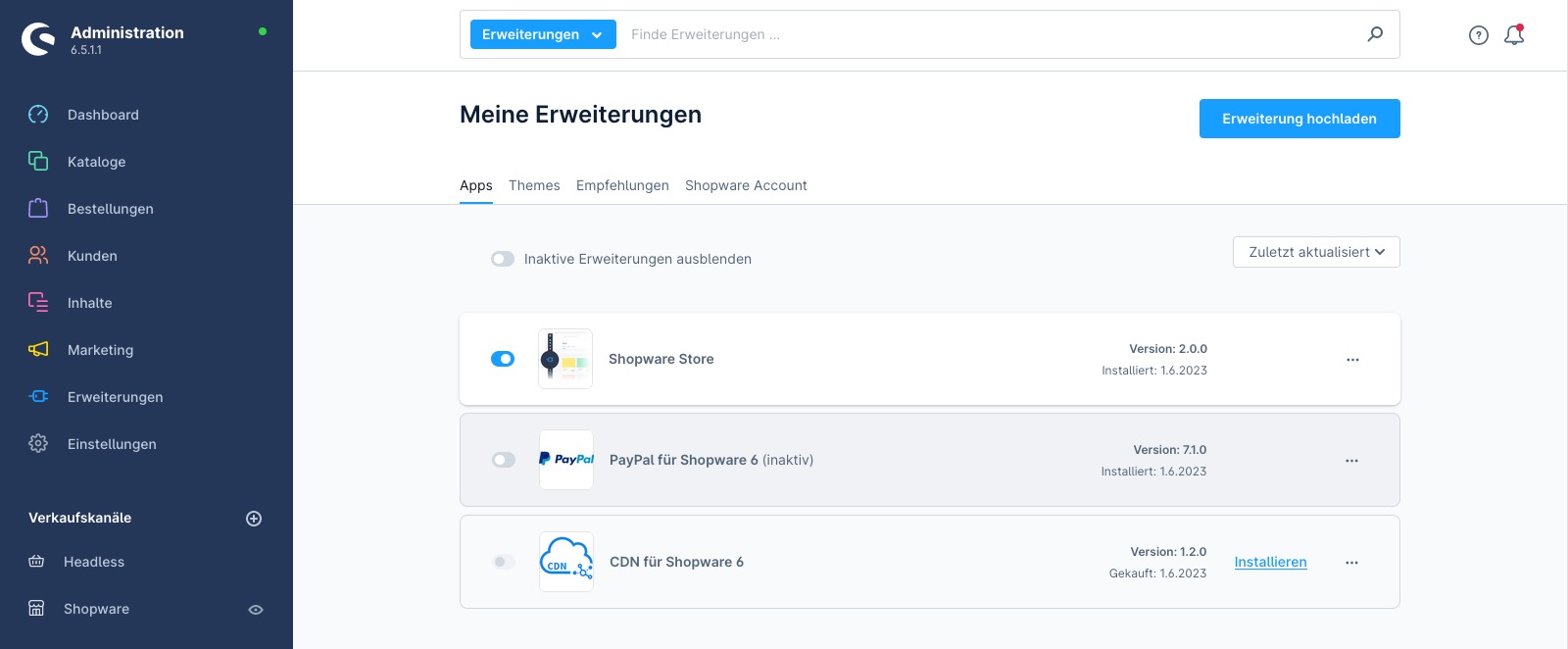Click the Administration 6.5.1.1 title
The width and height of the screenshot is (1568, 649).
click(127, 39)
